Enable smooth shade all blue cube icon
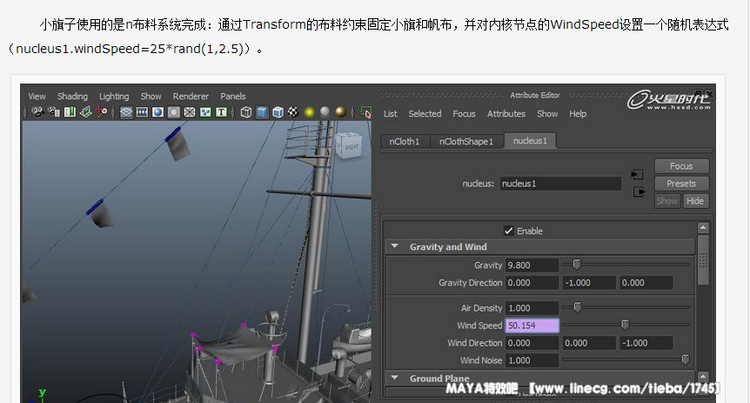The height and width of the screenshot is (403, 750). [262, 112]
